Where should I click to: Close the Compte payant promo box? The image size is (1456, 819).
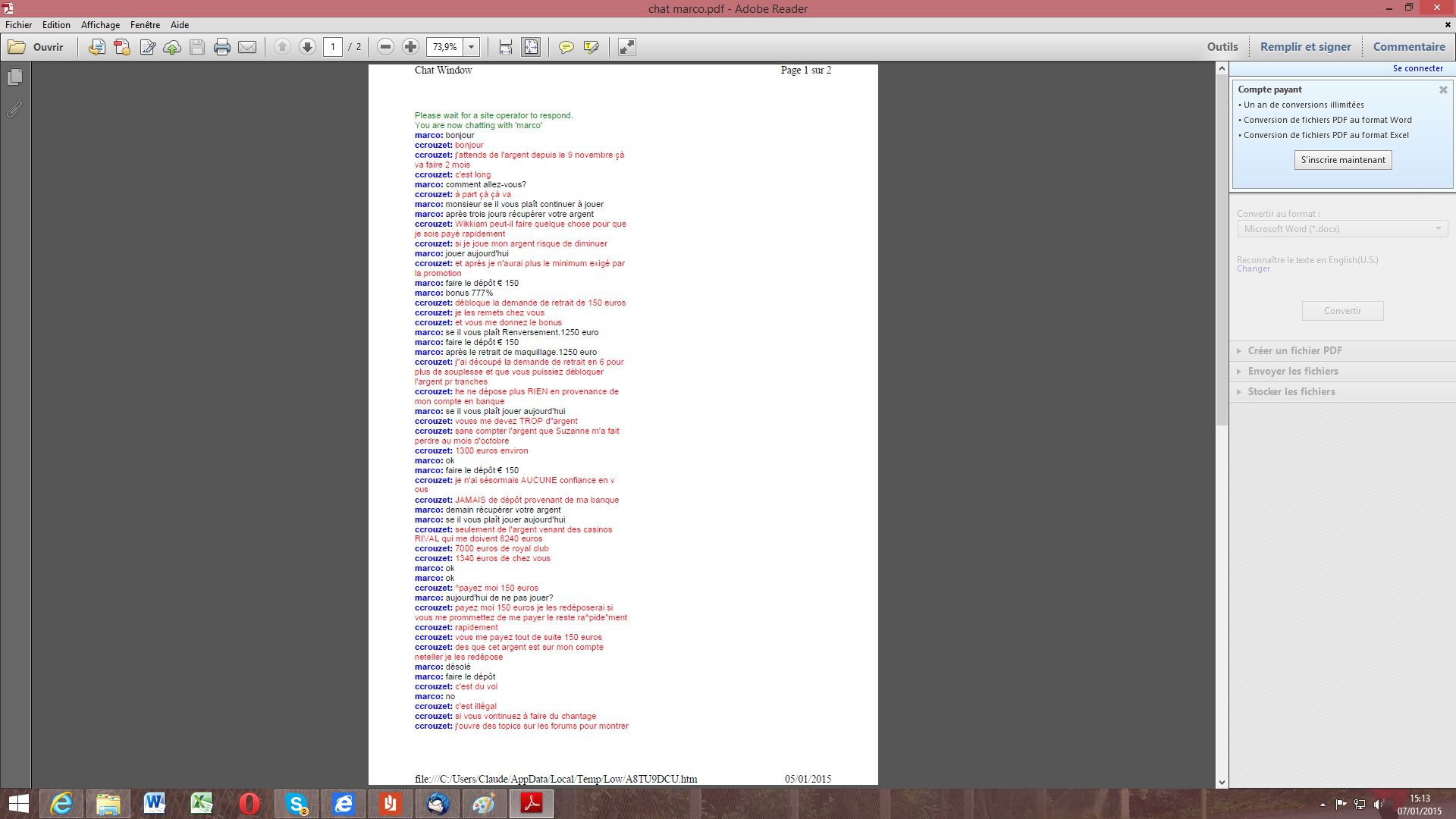1443,89
